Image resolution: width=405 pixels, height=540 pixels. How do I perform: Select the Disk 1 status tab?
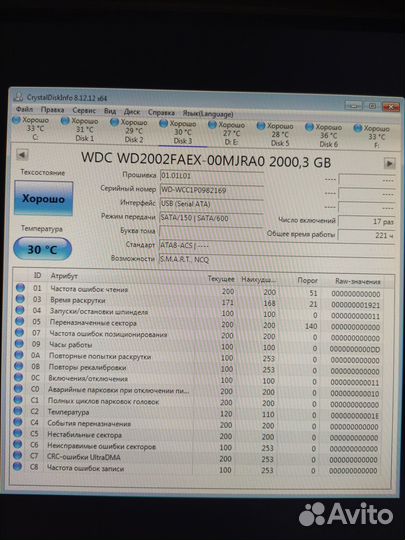80,130
